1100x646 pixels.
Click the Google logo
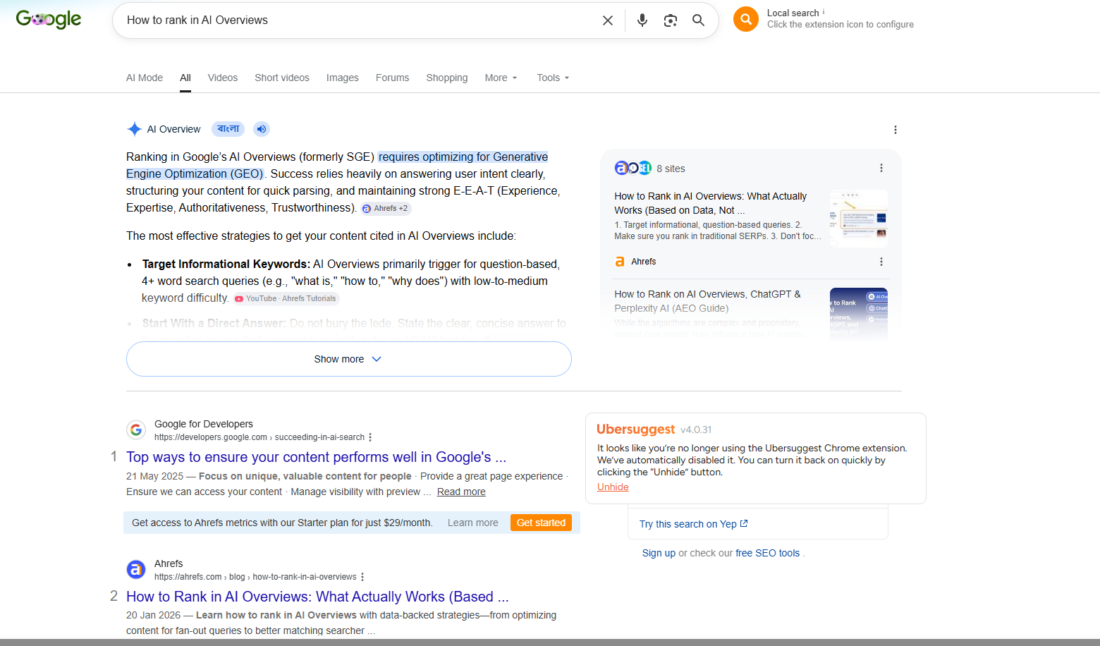pos(48,20)
